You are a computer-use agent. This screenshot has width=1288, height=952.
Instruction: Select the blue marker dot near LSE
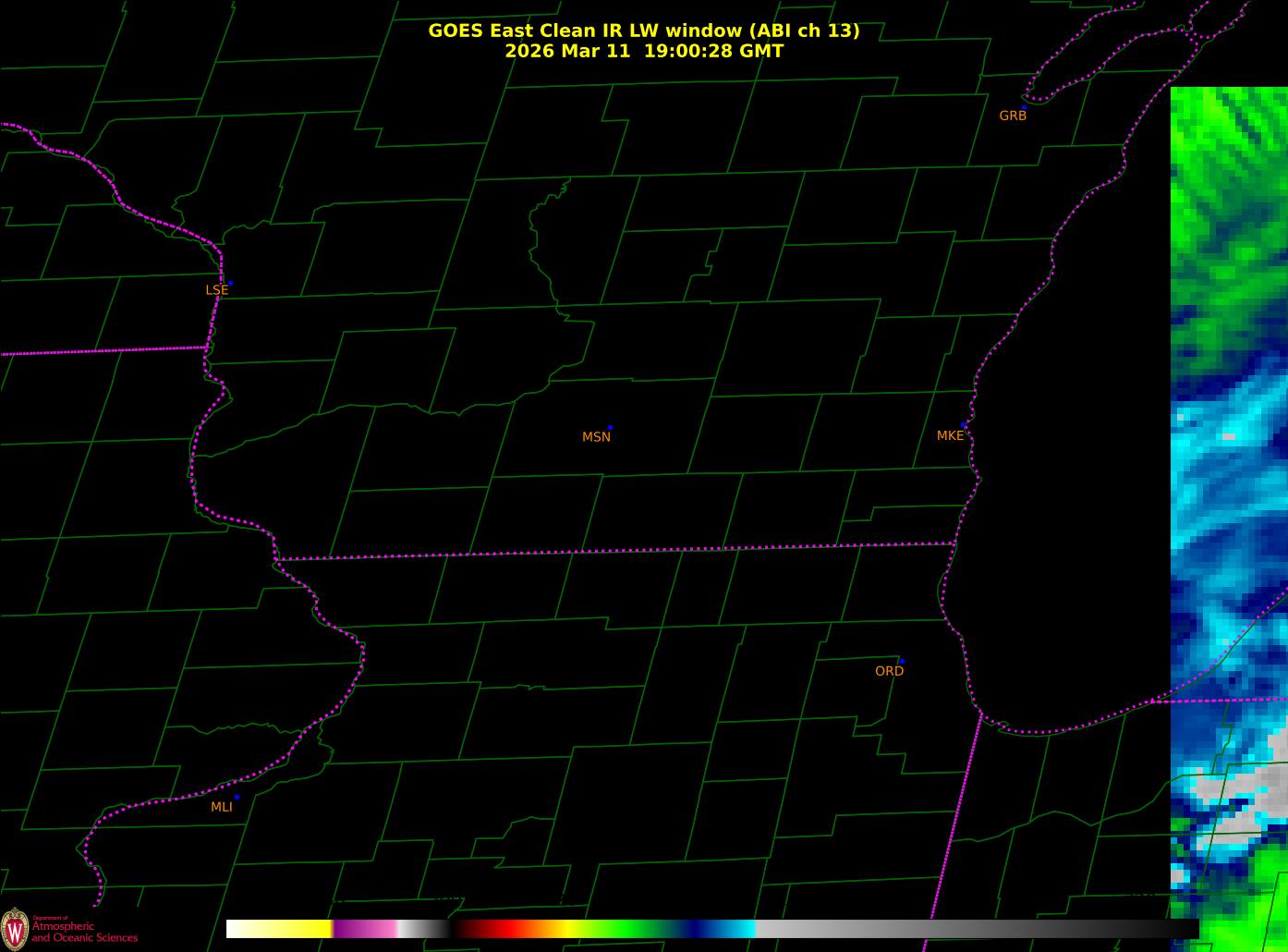click(230, 283)
